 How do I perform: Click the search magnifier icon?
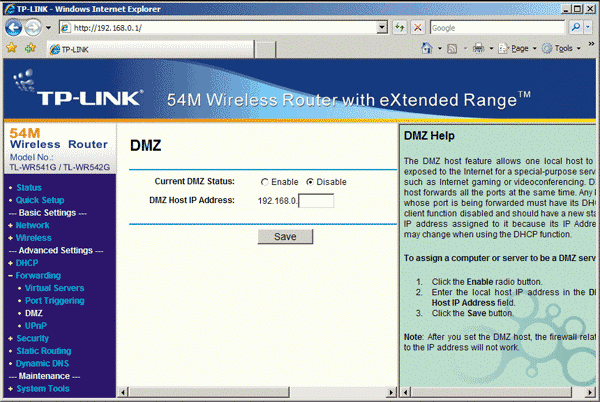pos(575,27)
